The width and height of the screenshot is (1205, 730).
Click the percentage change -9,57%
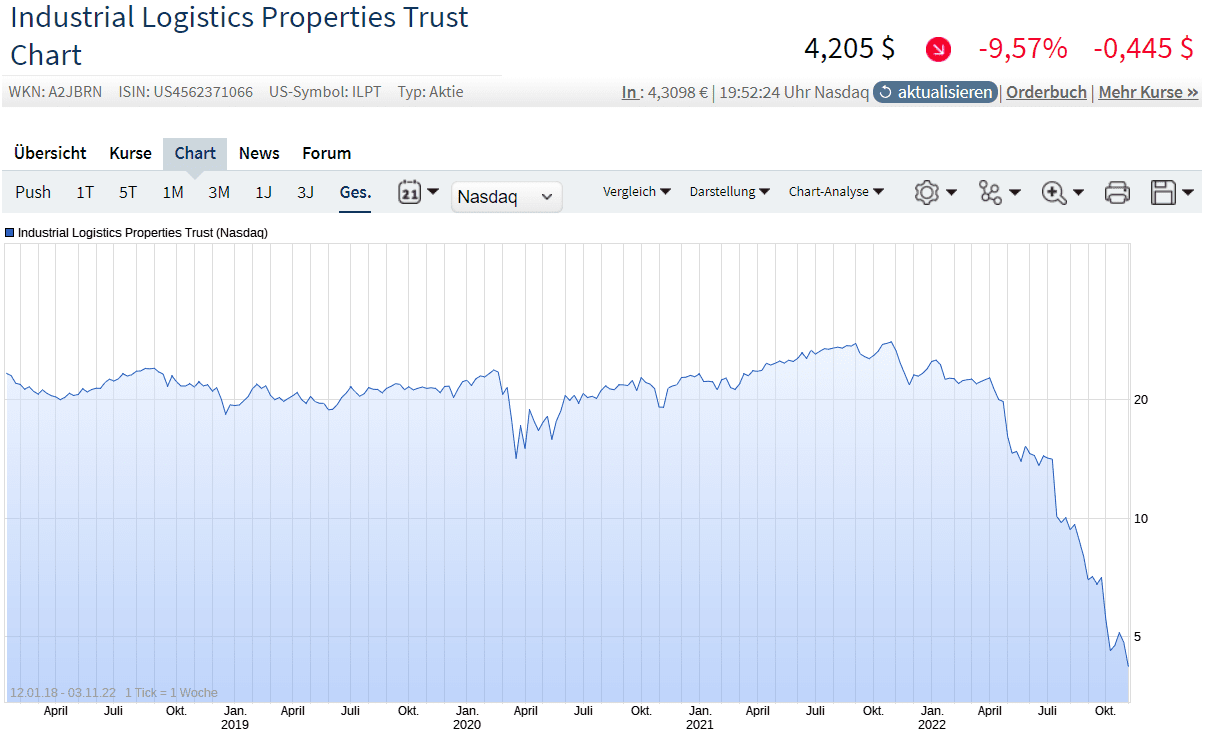click(x=1022, y=48)
